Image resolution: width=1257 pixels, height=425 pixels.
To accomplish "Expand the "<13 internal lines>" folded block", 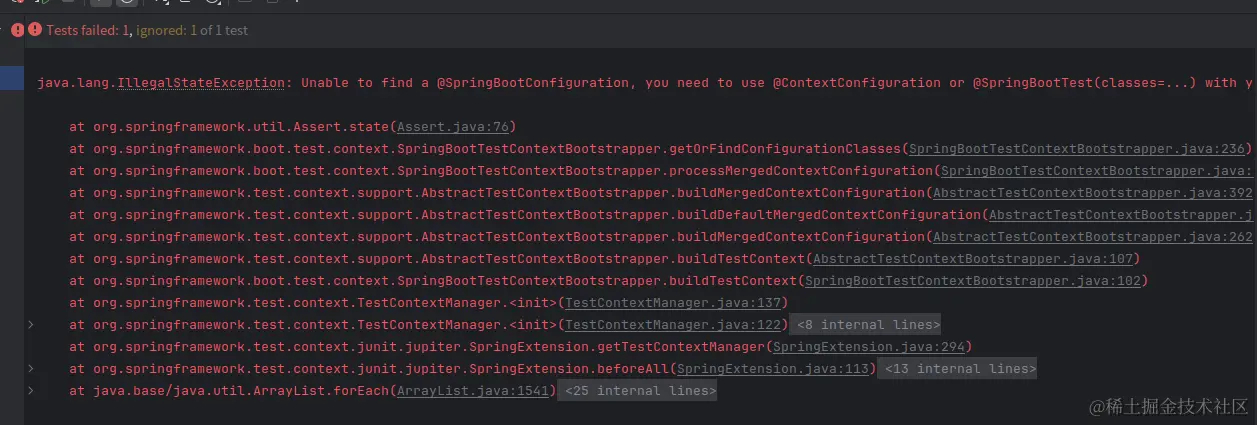I will click(x=956, y=369).
